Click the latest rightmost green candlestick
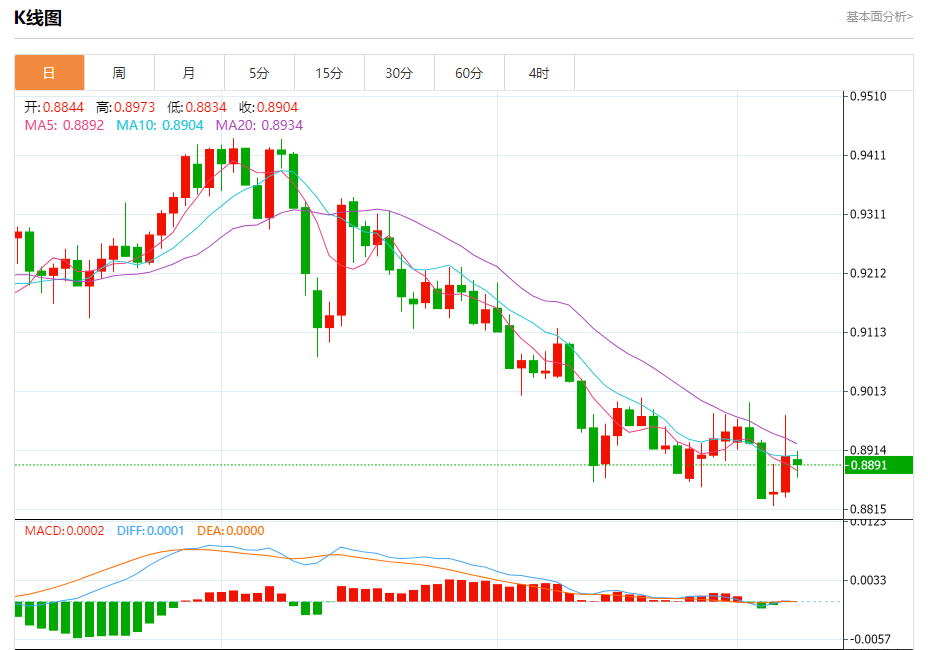The image size is (928, 650). click(797, 462)
